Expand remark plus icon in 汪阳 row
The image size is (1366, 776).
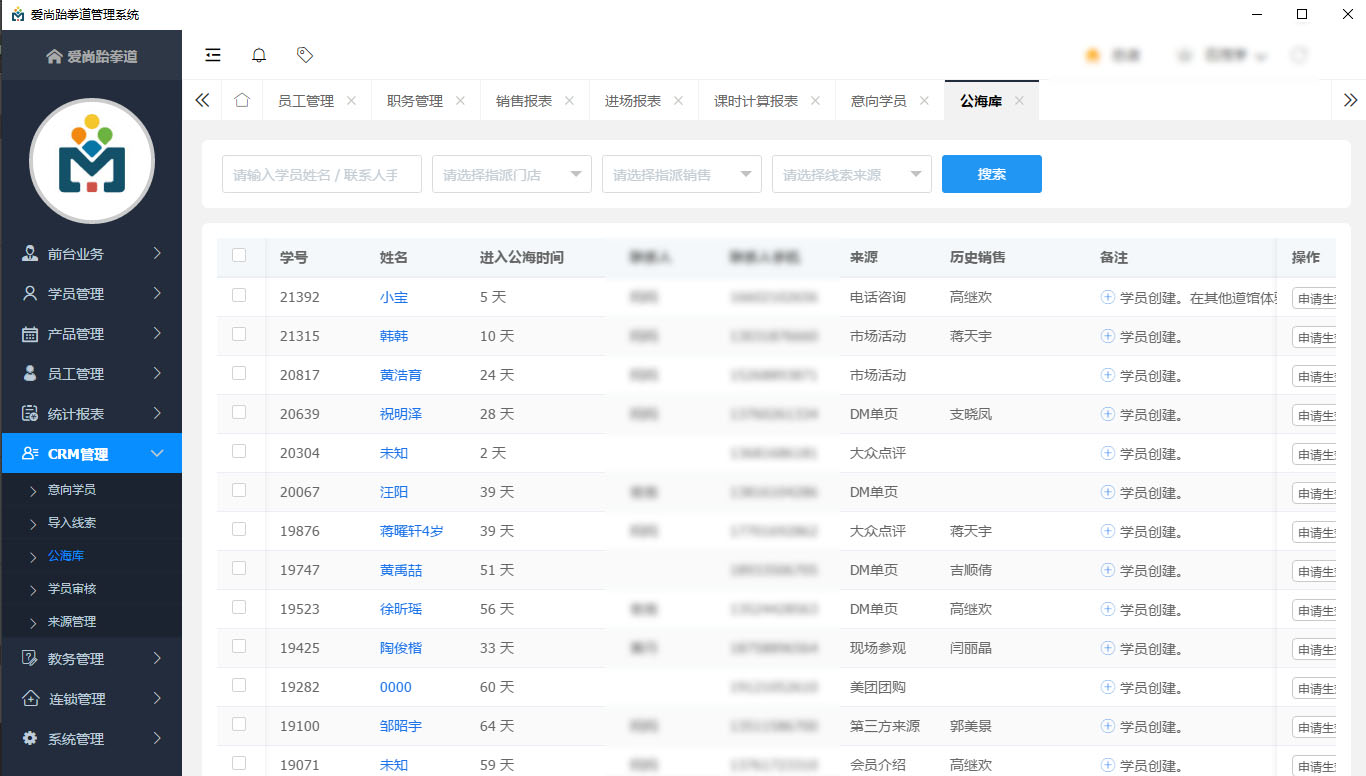(1107, 492)
